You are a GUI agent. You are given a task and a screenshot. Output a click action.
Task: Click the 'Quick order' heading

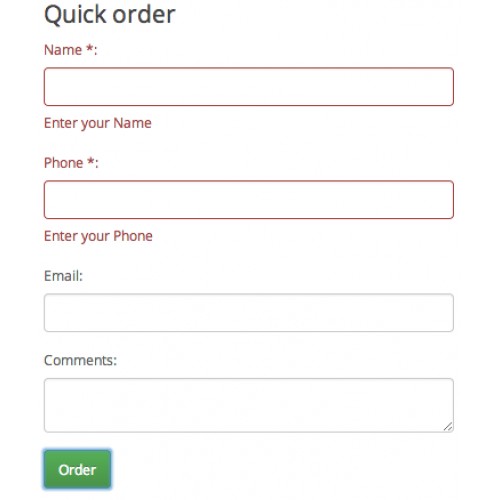[x=110, y=15]
